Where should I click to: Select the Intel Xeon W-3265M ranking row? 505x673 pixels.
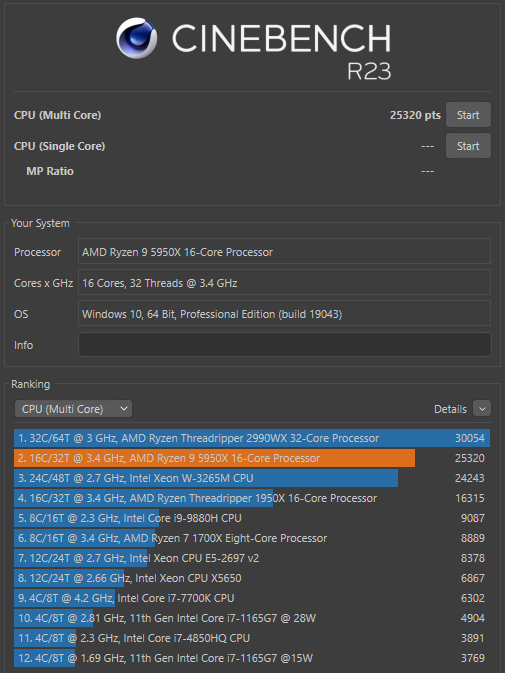252,478
